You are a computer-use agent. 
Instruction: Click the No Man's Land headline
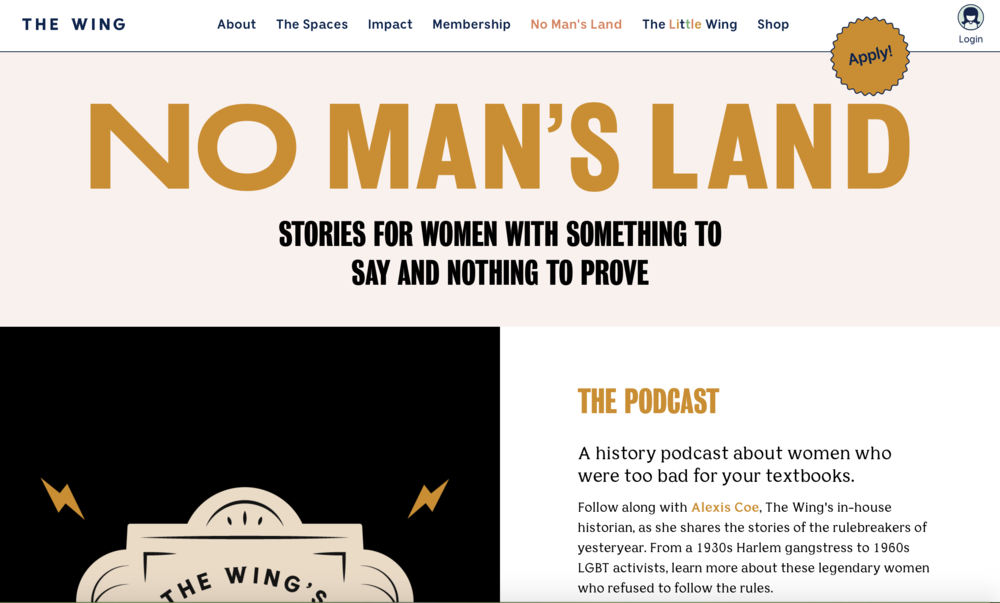click(x=500, y=147)
